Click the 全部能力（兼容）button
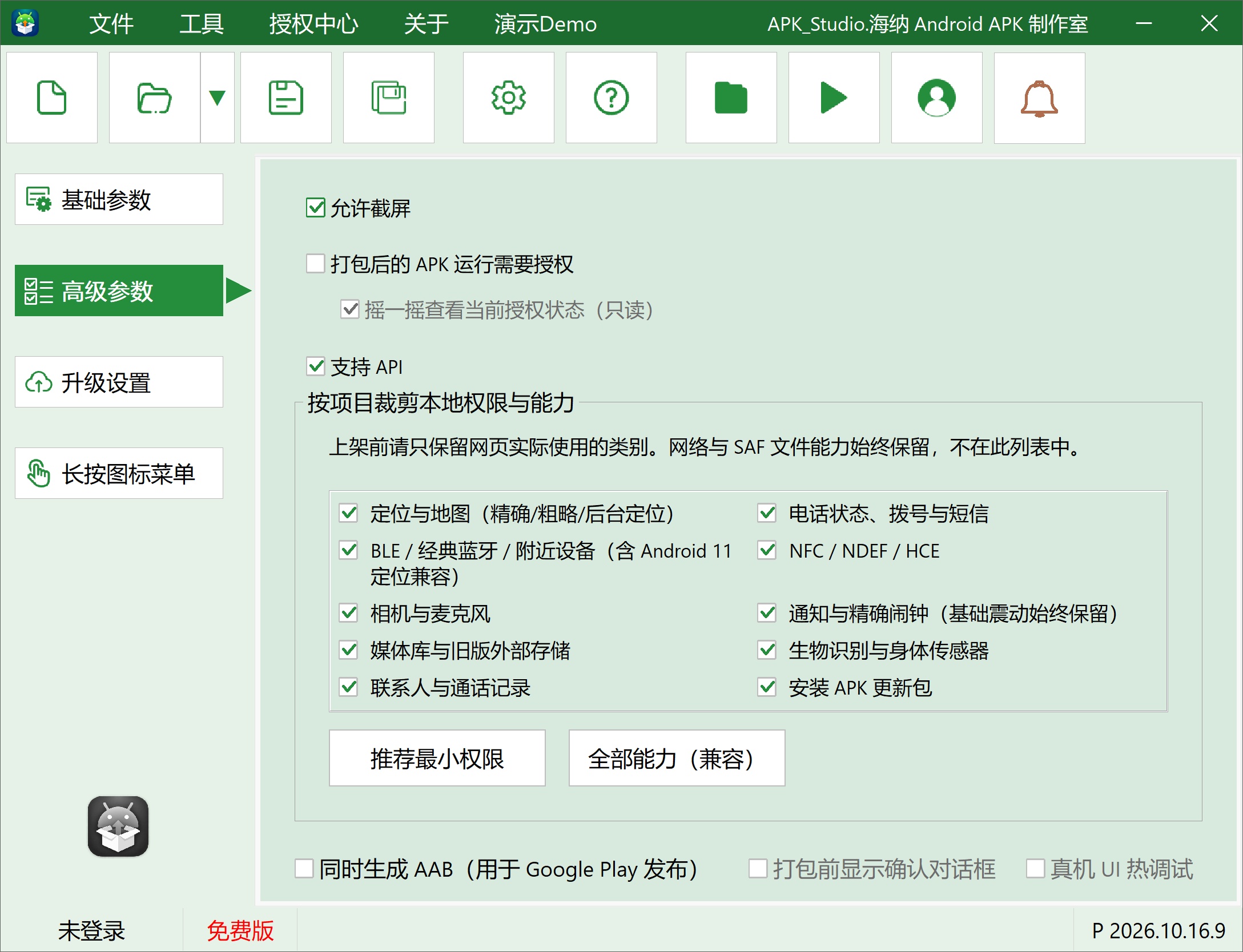 [x=677, y=758]
